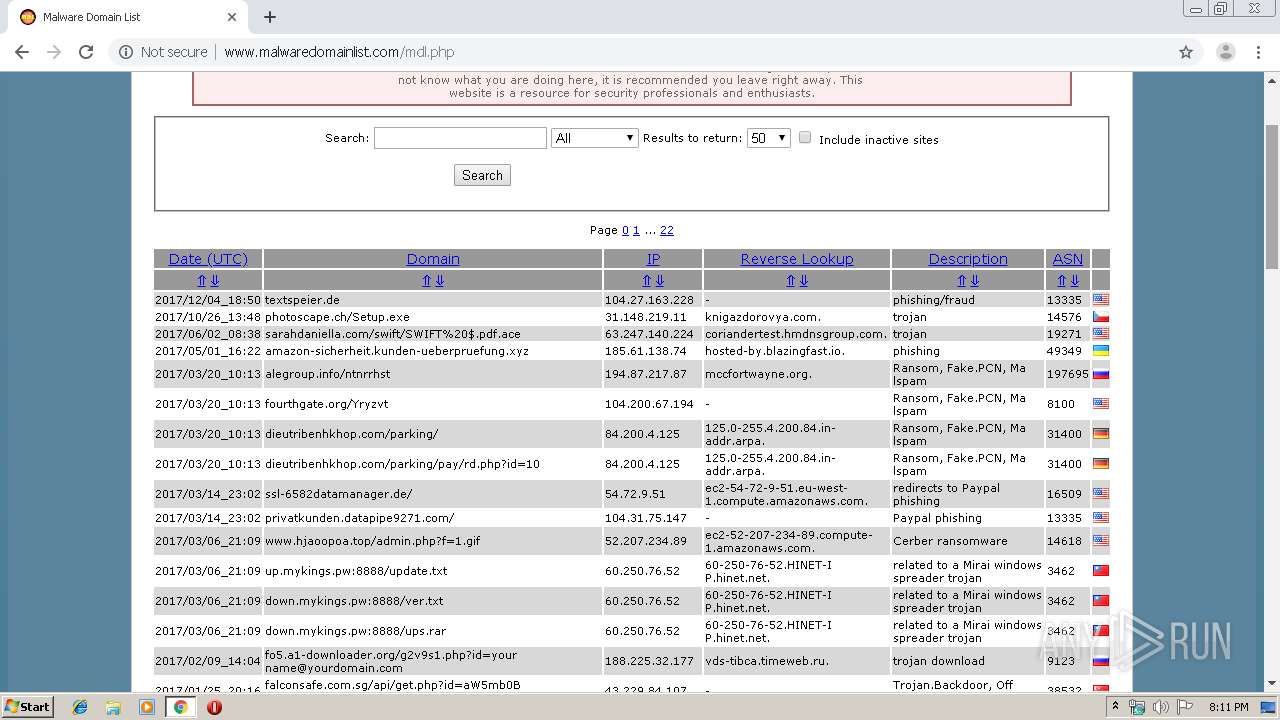The height and width of the screenshot is (720, 1280).
Task: Open the network tray icon
Action: (x=1137, y=707)
